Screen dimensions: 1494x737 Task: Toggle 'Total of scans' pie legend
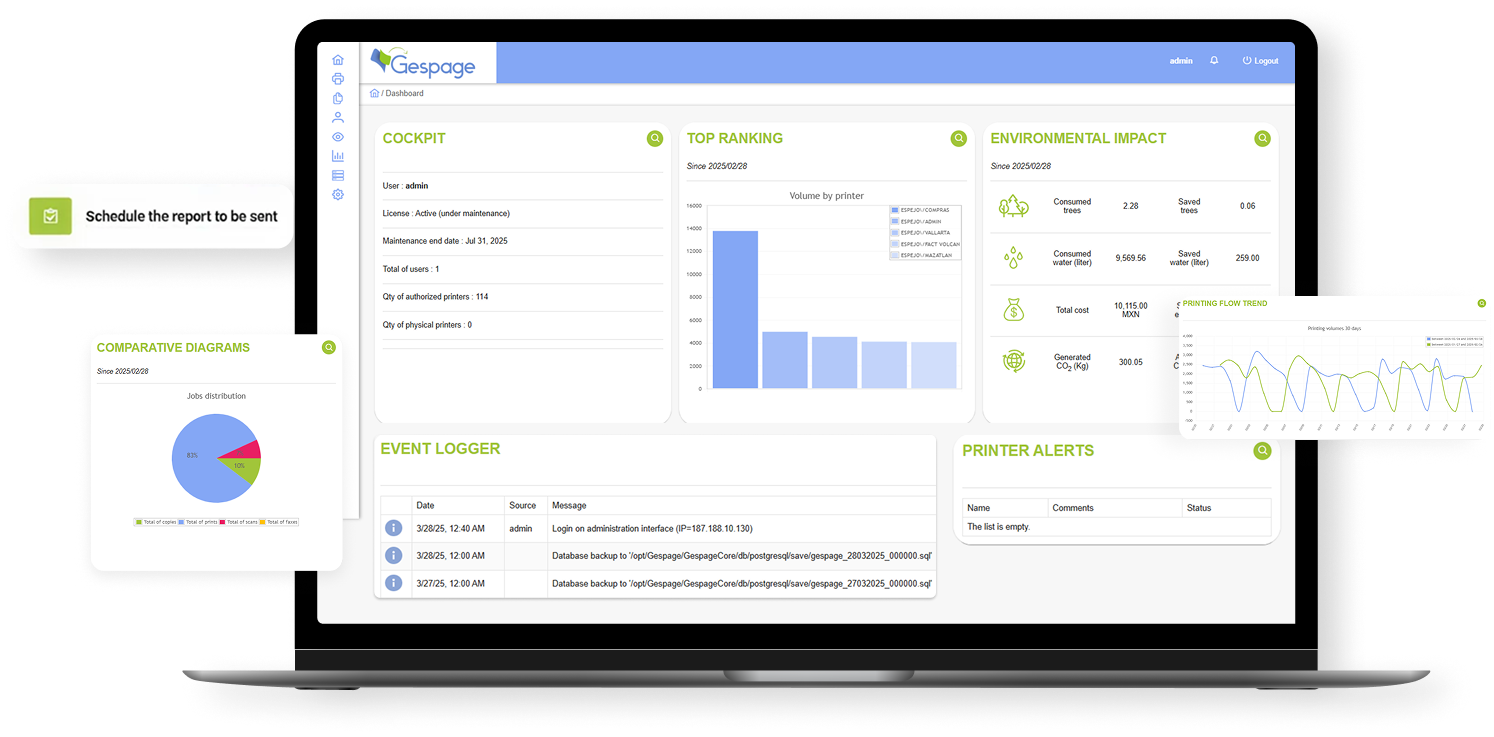point(239,522)
